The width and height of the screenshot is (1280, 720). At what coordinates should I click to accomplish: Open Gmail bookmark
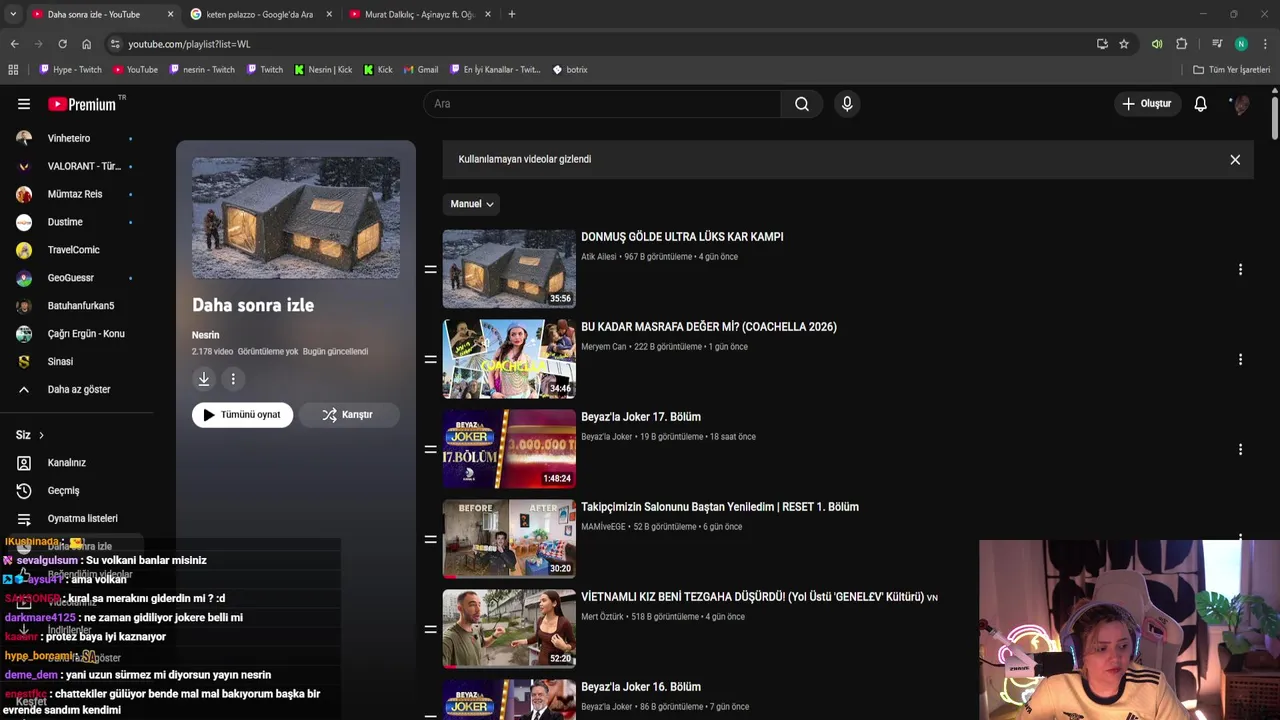click(x=421, y=70)
